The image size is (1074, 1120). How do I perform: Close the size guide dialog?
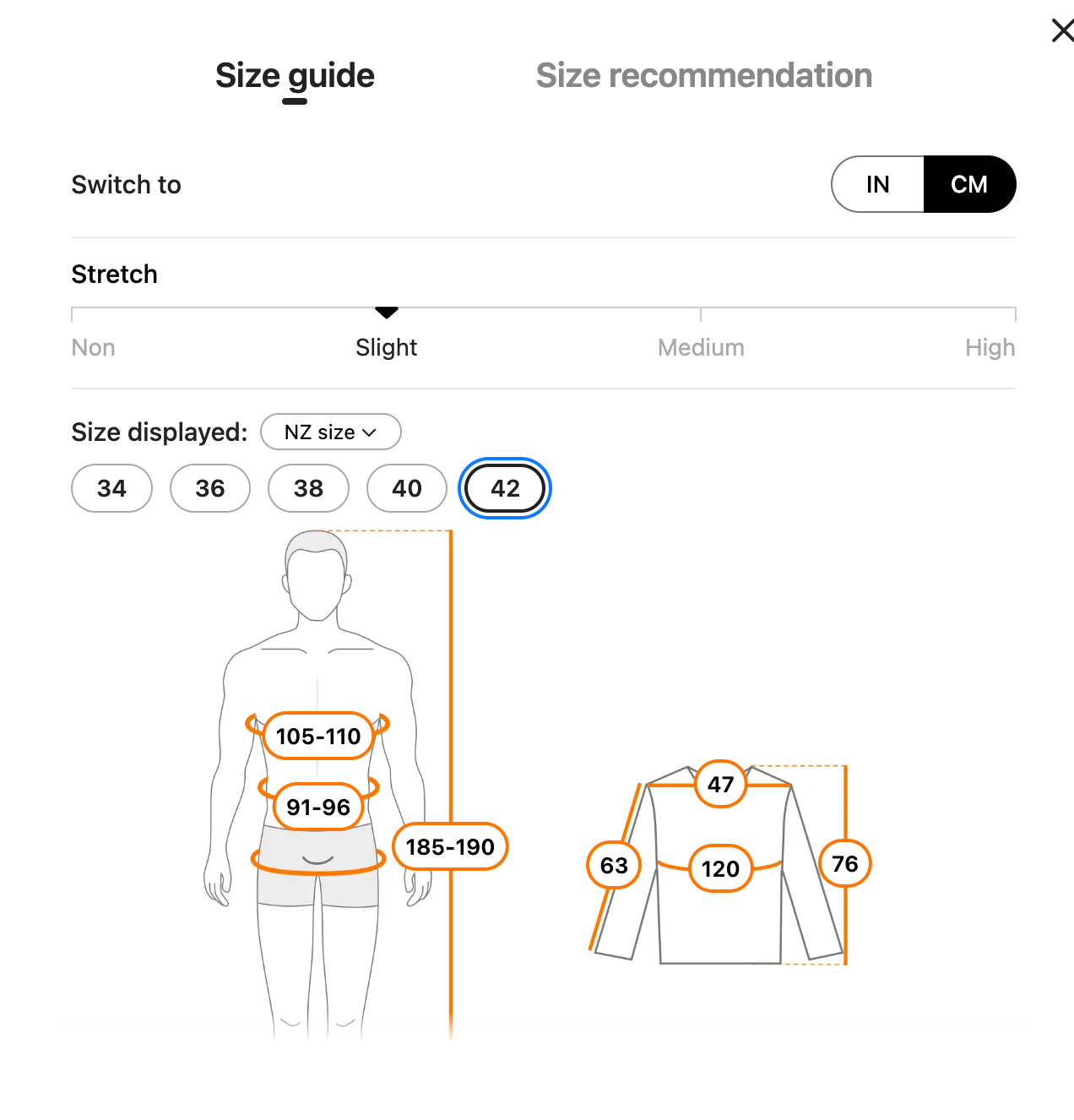tap(1061, 31)
